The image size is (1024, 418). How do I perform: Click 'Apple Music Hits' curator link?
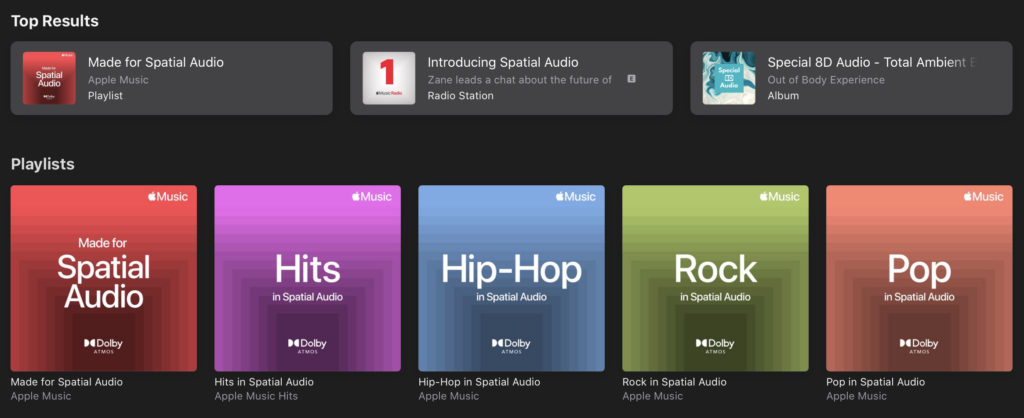pos(256,396)
